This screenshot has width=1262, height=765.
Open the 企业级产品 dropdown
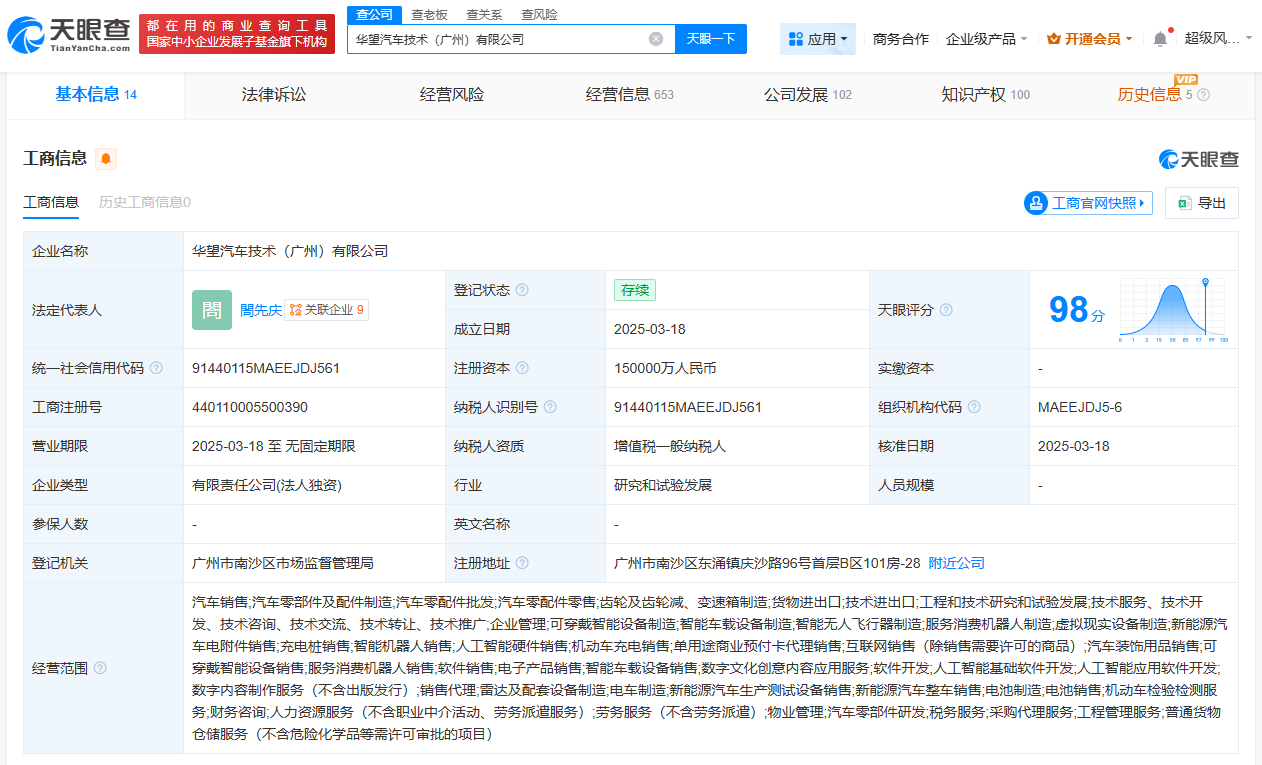[x=985, y=37]
